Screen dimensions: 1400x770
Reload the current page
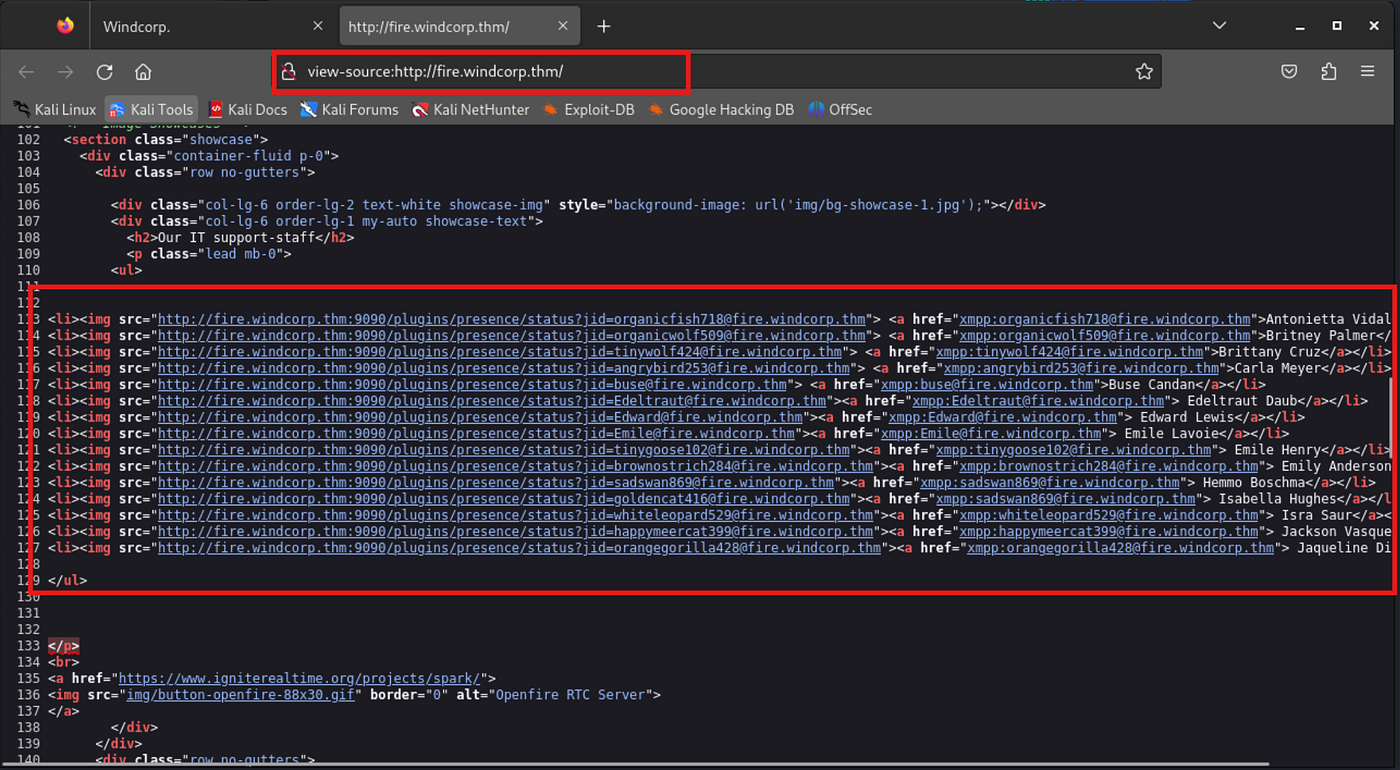pyautogui.click(x=104, y=72)
